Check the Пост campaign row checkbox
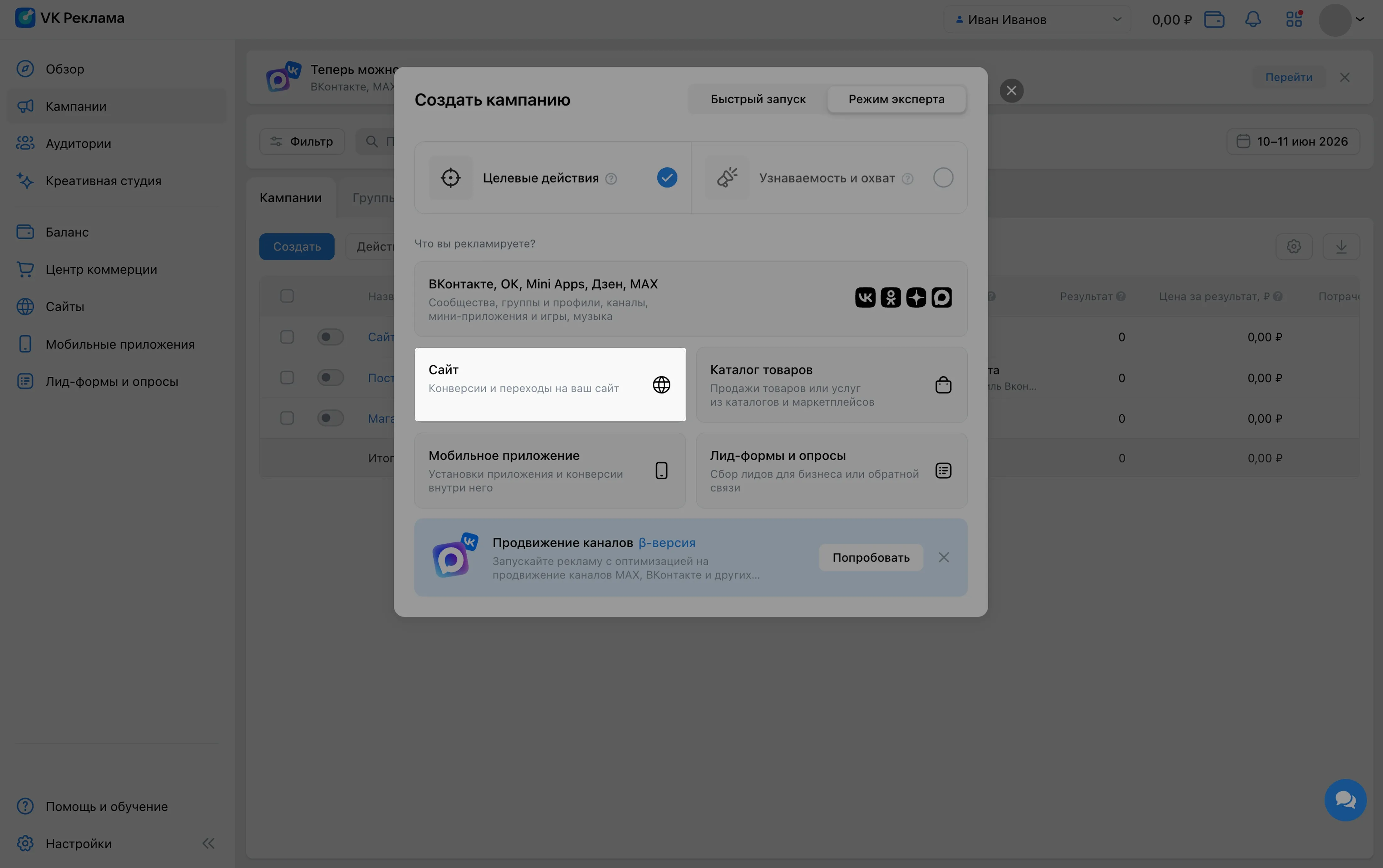This screenshot has width=1383, height=868. pyautogui.click(x=287, y=378)
